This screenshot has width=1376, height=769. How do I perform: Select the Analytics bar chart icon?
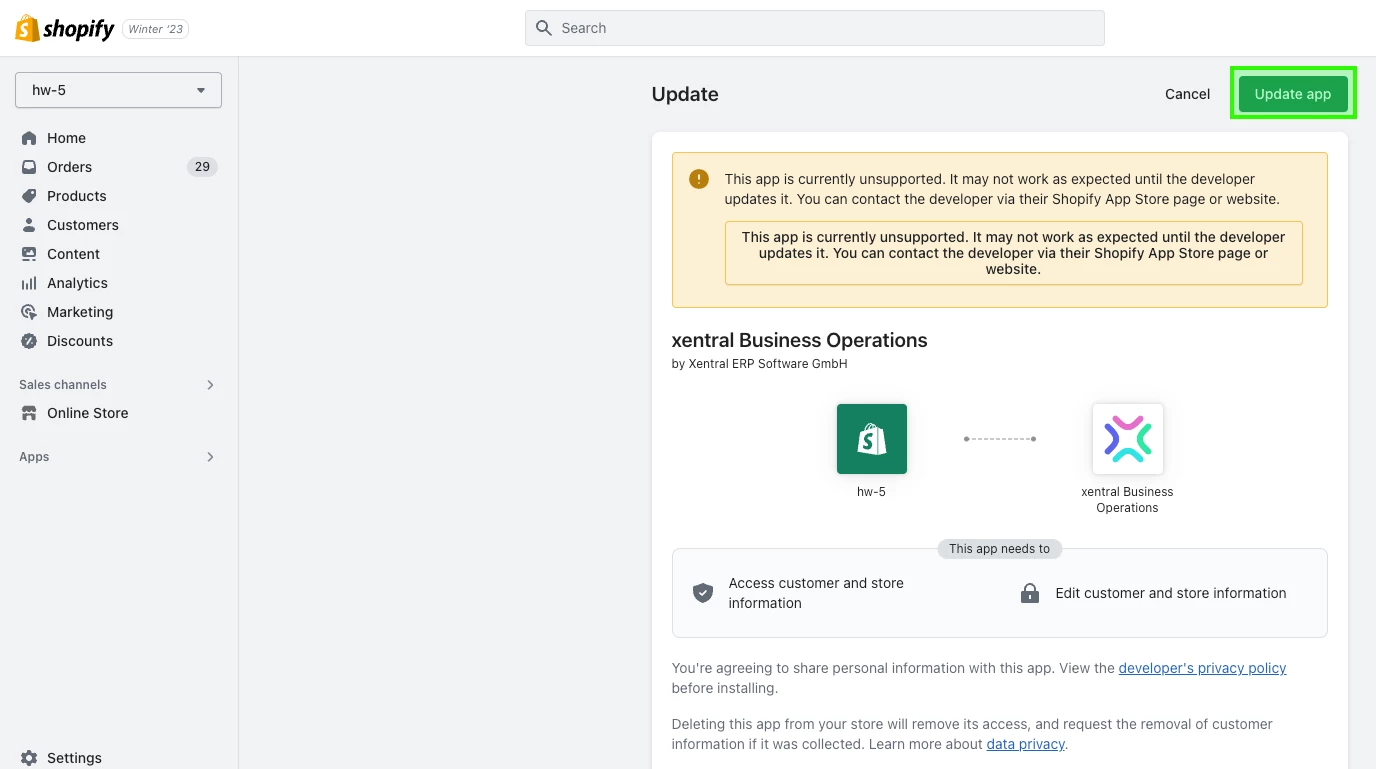29,283
